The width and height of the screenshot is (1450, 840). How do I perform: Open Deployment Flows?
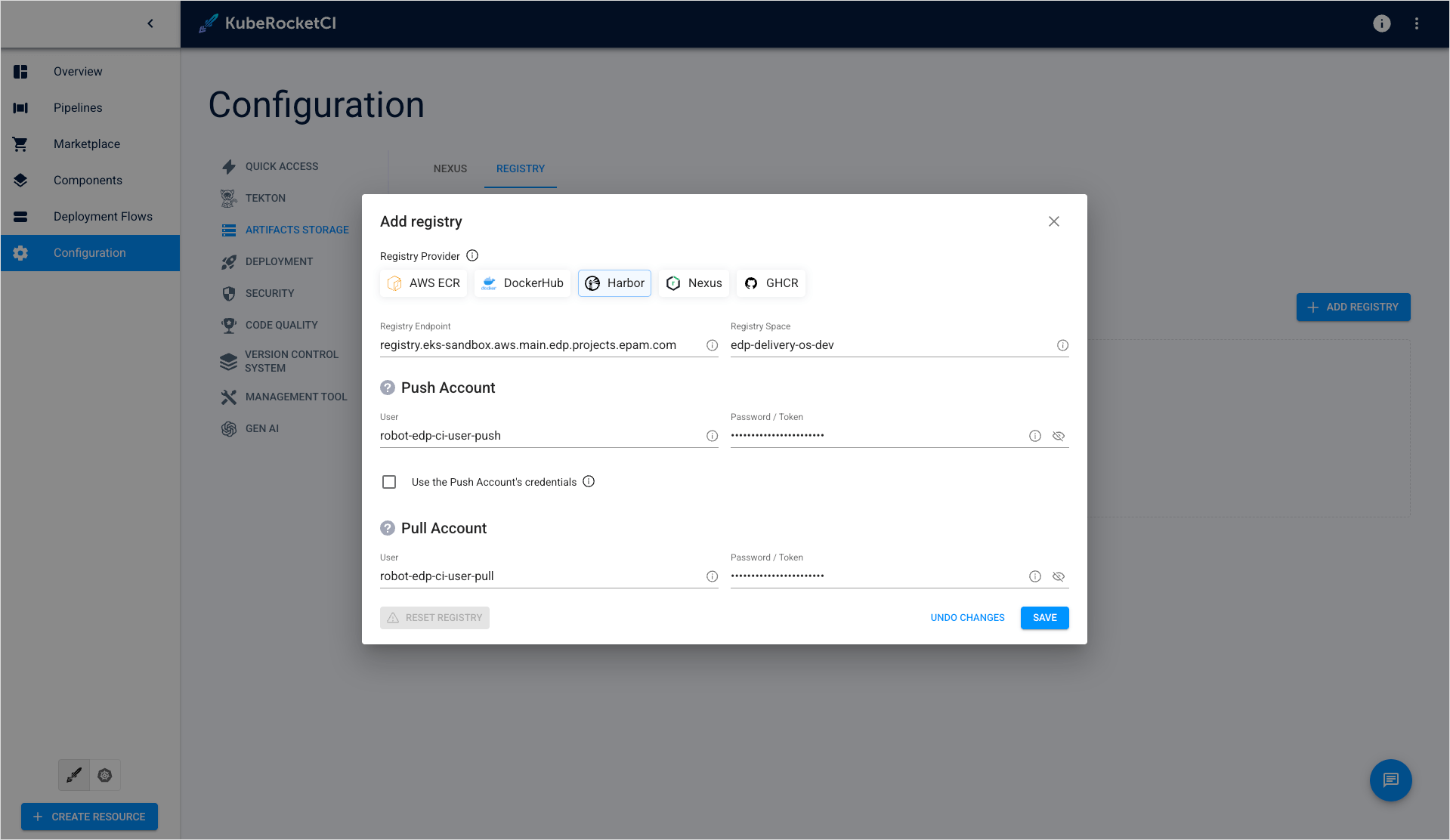click(x=90, y=217)
